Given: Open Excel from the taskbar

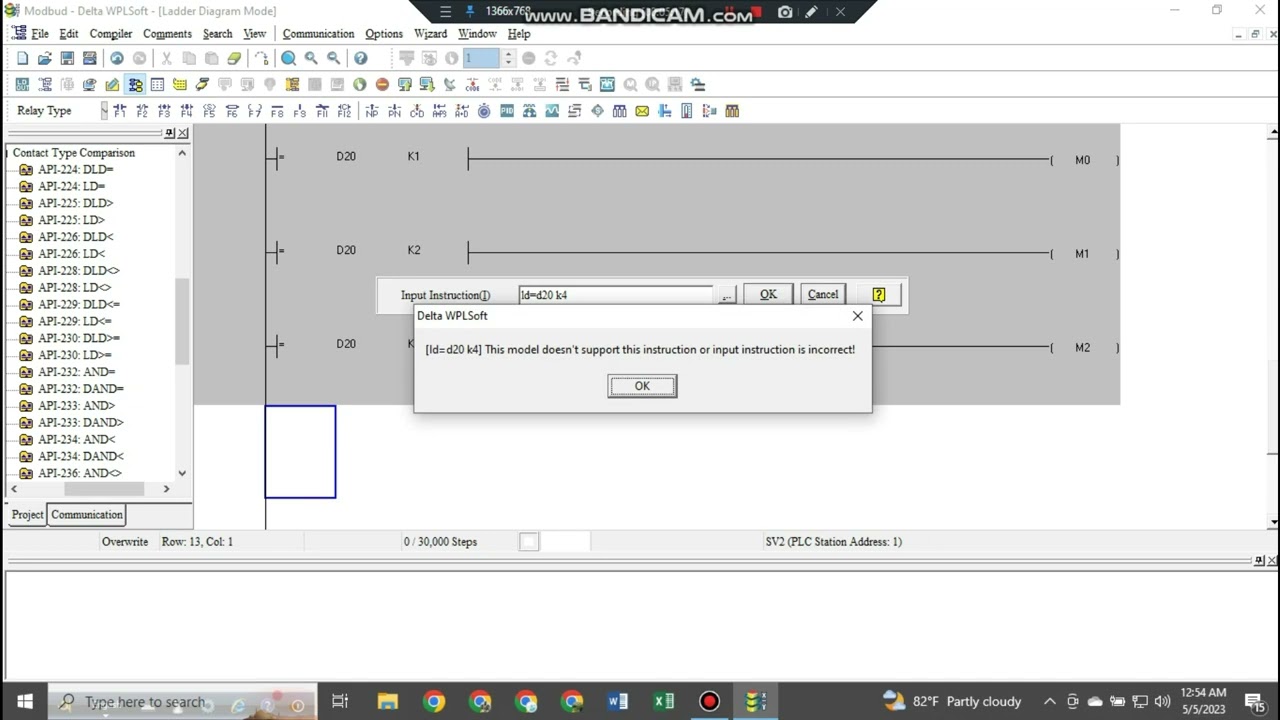Looking at the screenshot, I should (x=663, y=701).
